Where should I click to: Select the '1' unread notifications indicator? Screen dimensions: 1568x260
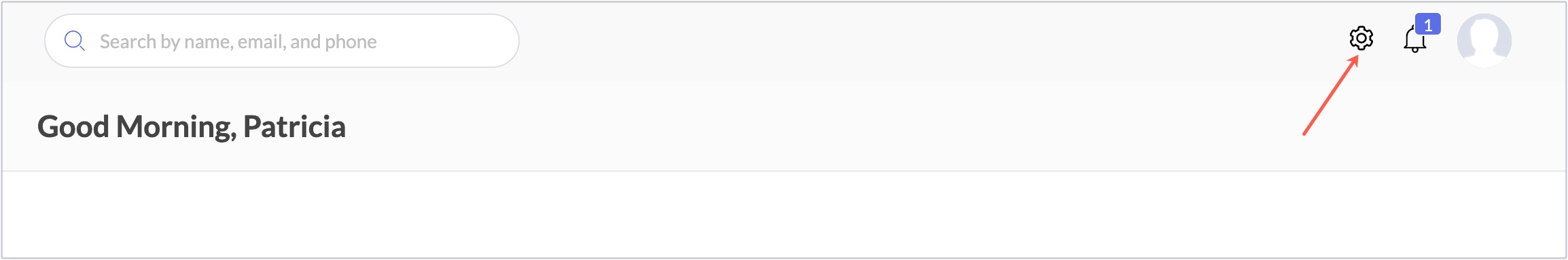pos(1428,24)
